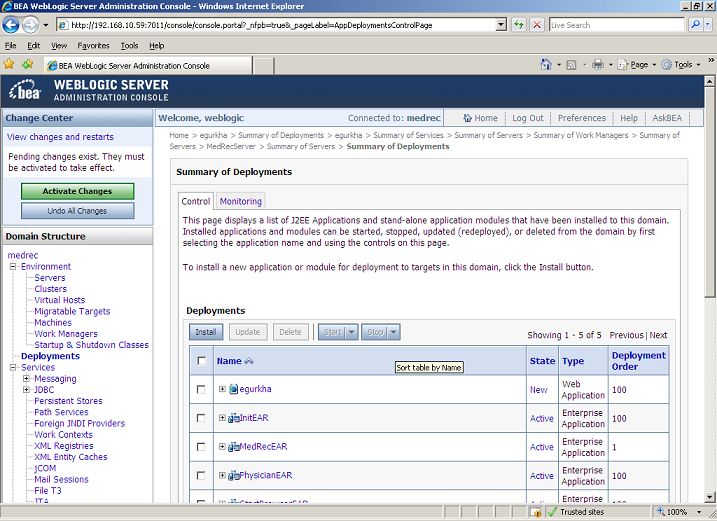
Task: Check the InitEAR deployment checkbox
Action: coord(201,418)
